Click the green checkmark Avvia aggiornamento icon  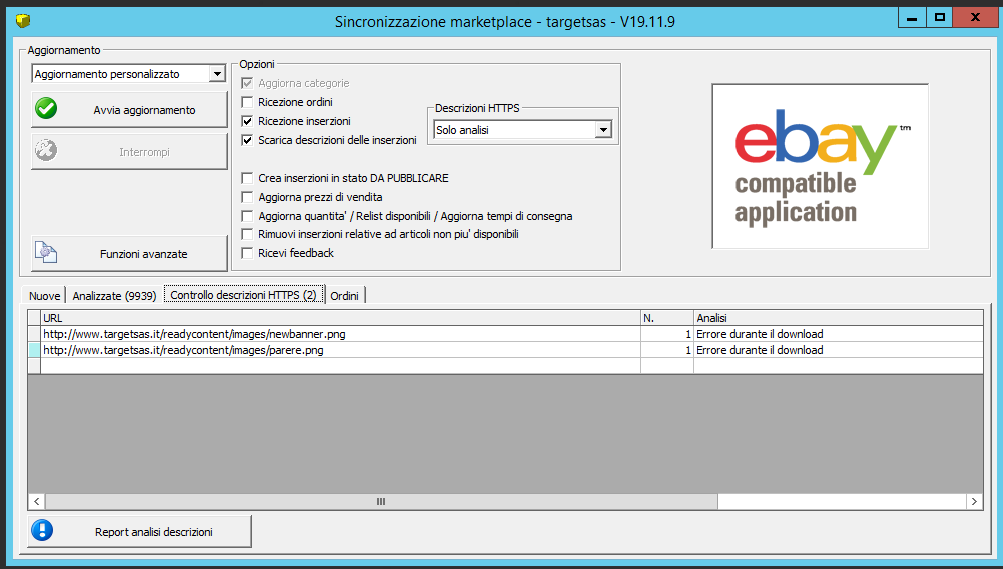[46, 109]
